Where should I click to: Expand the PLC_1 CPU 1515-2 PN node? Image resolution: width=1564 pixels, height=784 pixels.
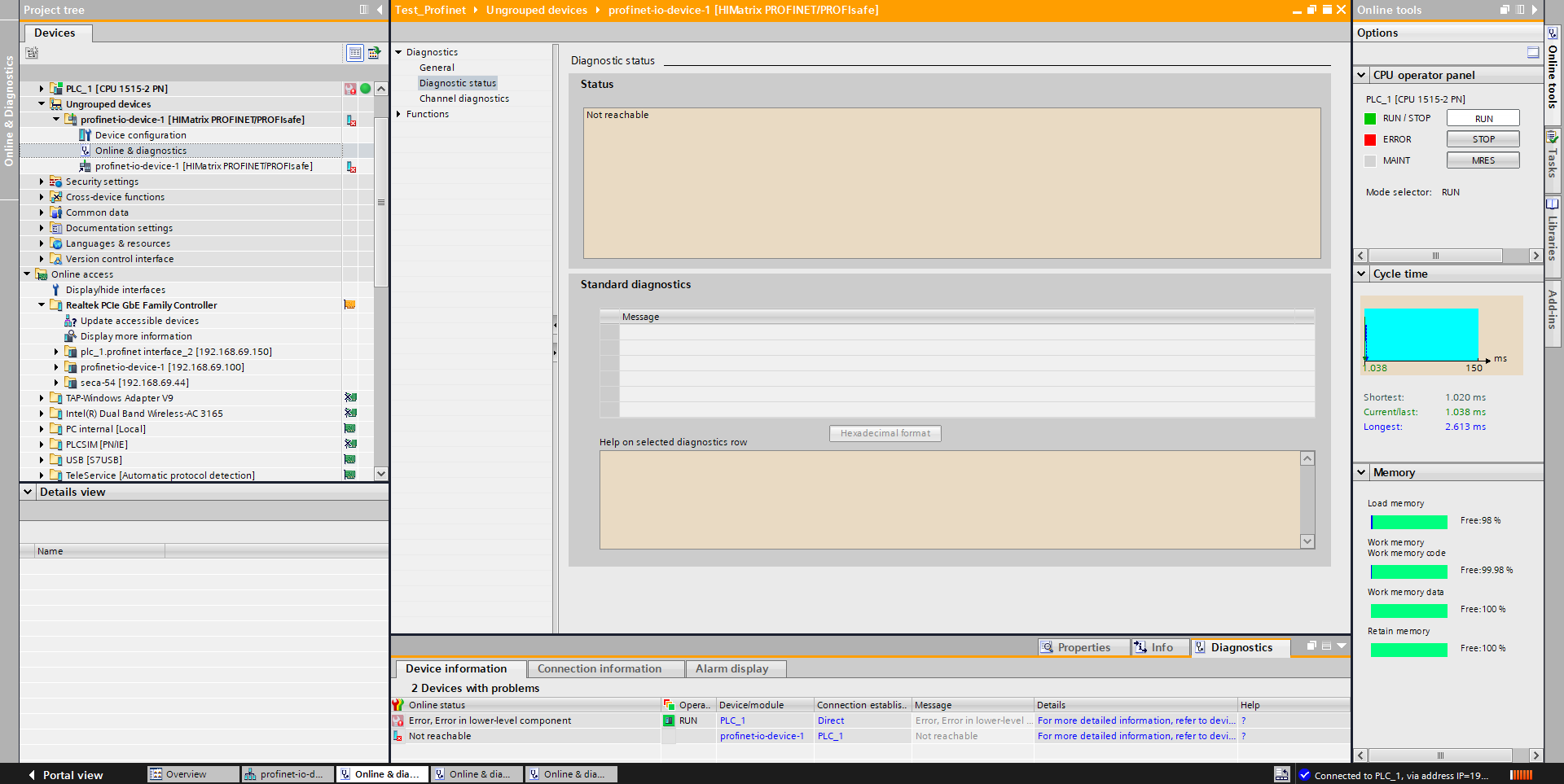pos(42,89)
